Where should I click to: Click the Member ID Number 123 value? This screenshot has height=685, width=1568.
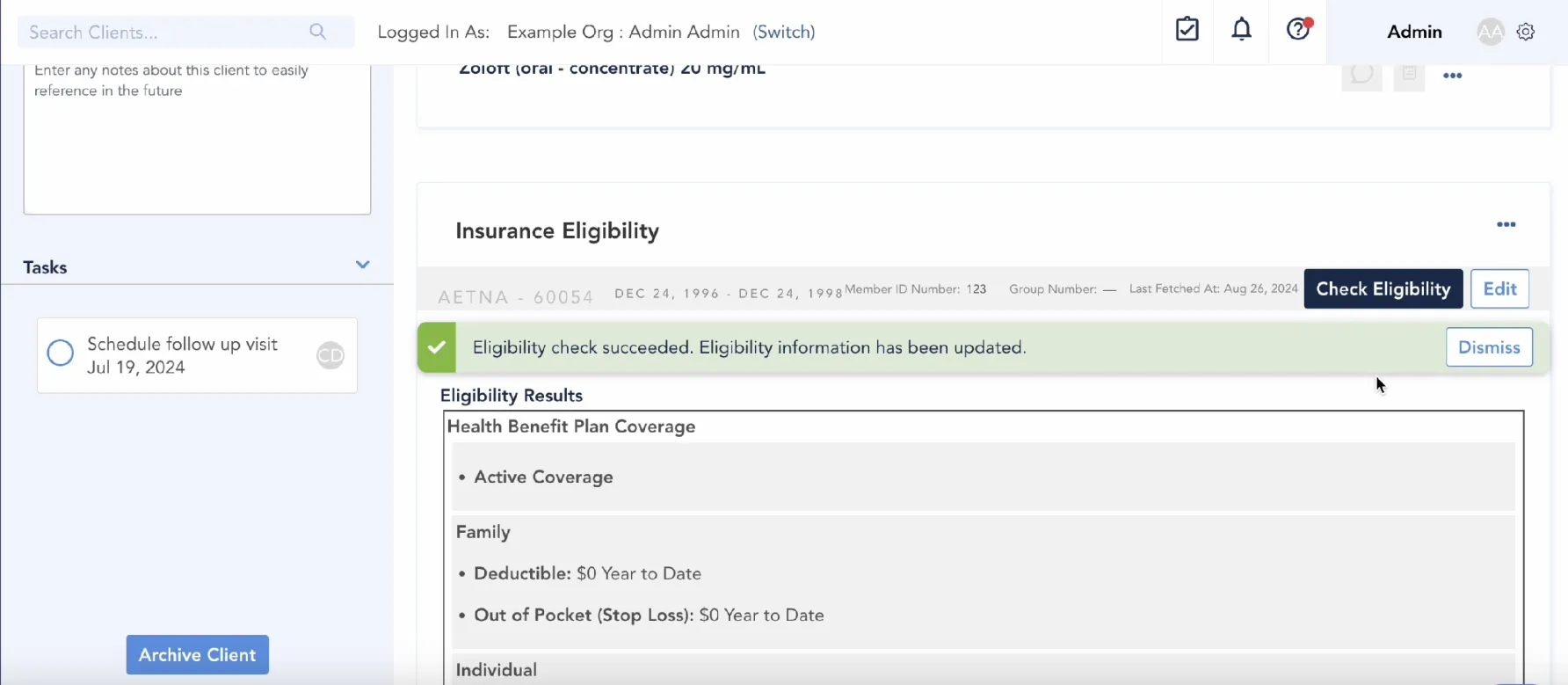pyautogui.click(x=976, y=289)
